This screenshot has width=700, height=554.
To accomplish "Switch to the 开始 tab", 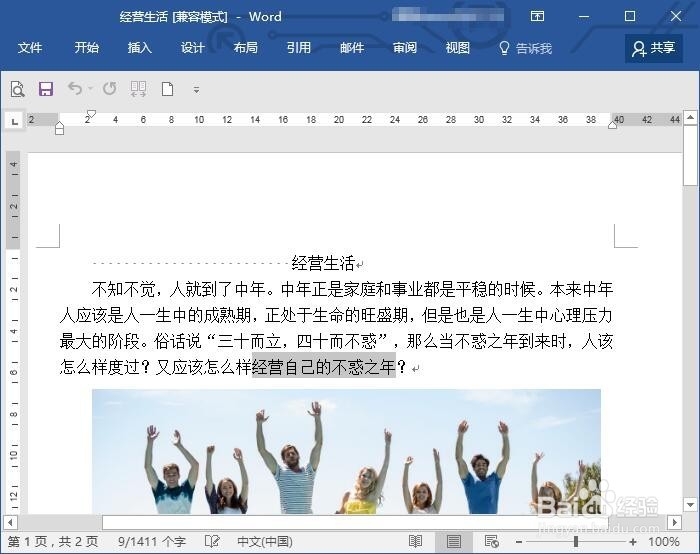I will click(87, 47).
